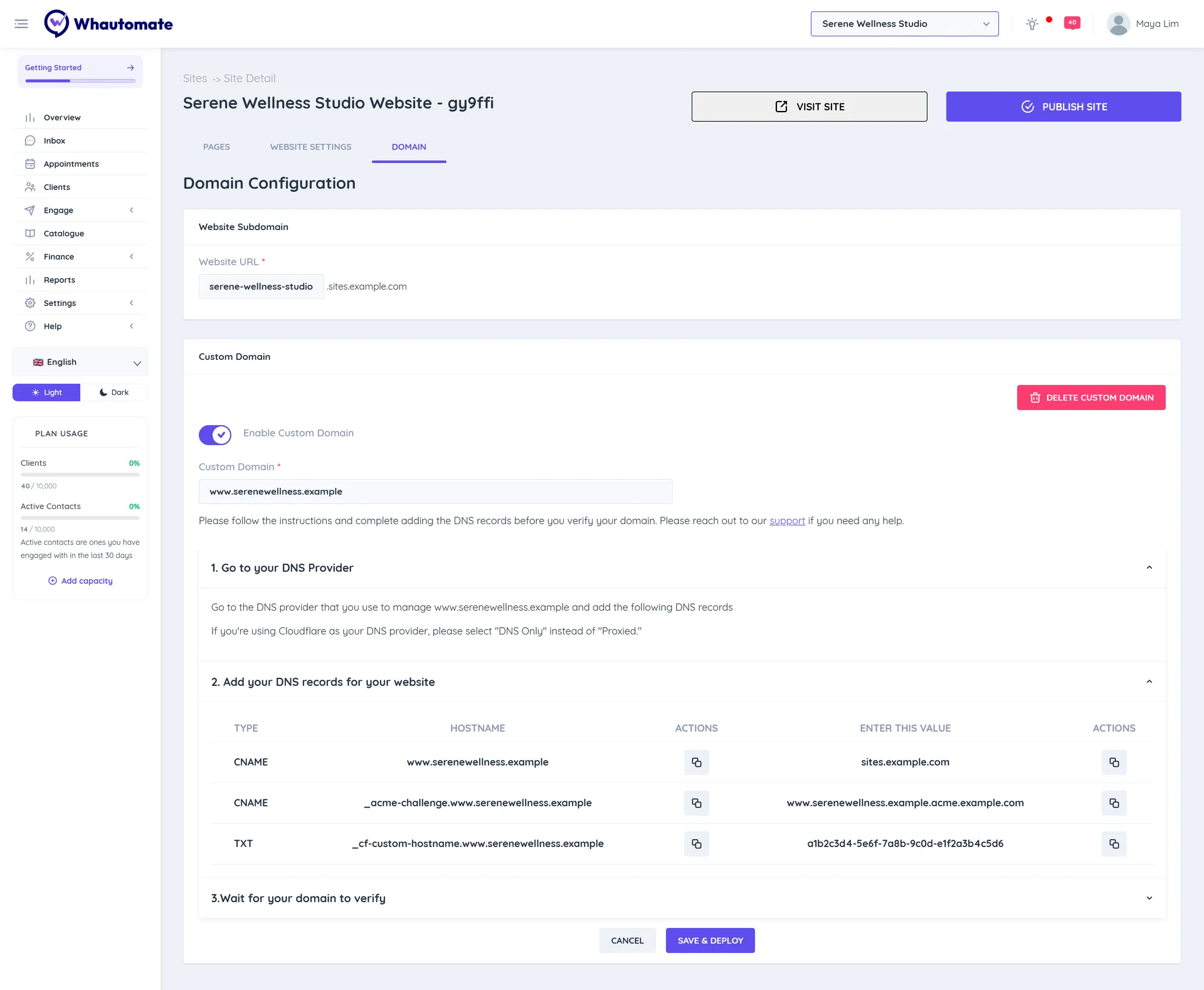Open the English language dropdown
The height and width of the screenshot is (990, 1204).
[80, 362]
